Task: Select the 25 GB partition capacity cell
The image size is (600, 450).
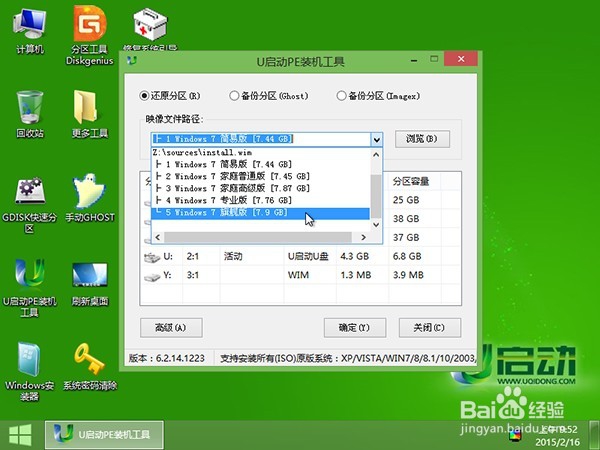Action: [406, 200]
